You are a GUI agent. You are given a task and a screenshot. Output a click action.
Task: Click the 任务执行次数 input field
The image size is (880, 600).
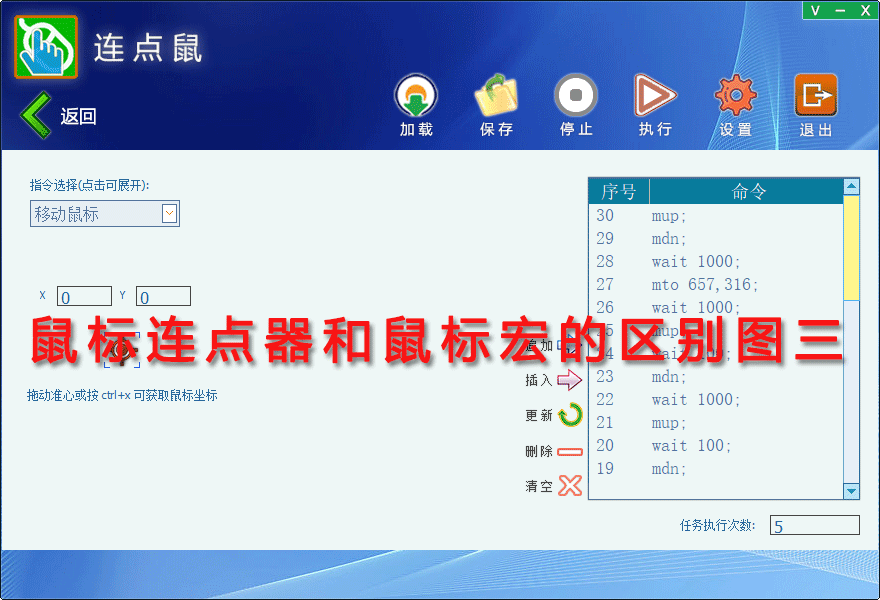(x=814, y=525)
